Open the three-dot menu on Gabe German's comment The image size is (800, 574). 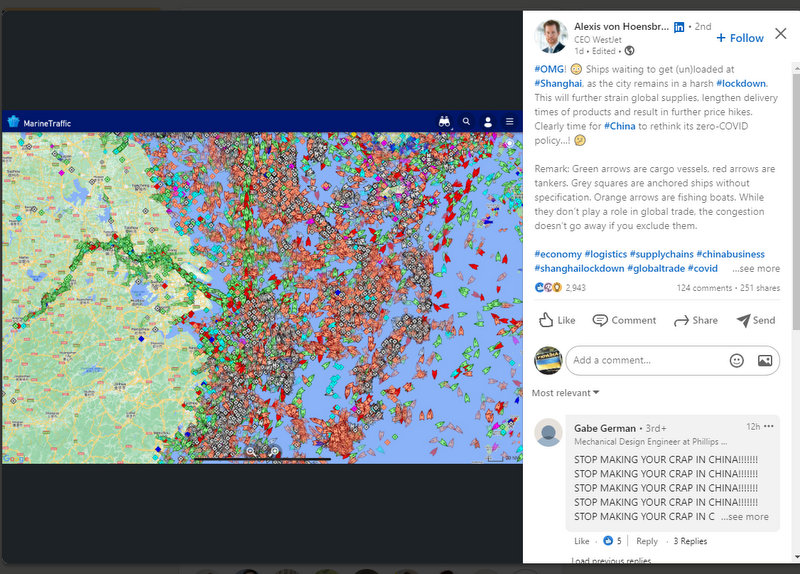tap(768, 426)
